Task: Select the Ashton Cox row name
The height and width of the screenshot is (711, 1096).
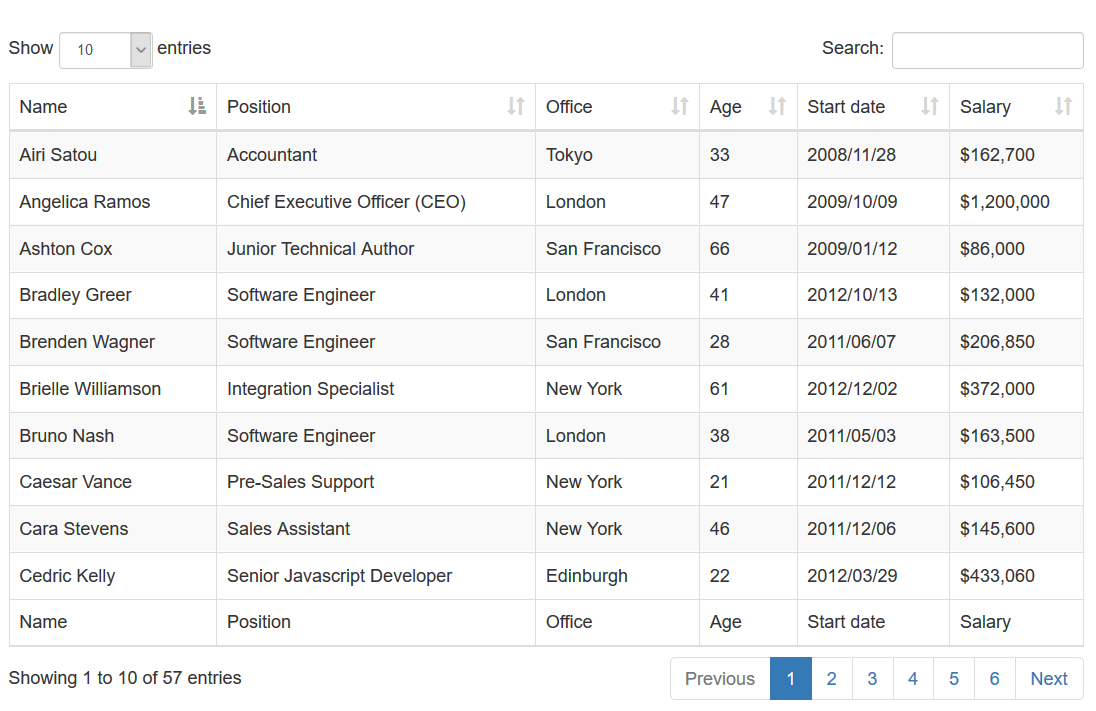Action: [x=113, y=248]
